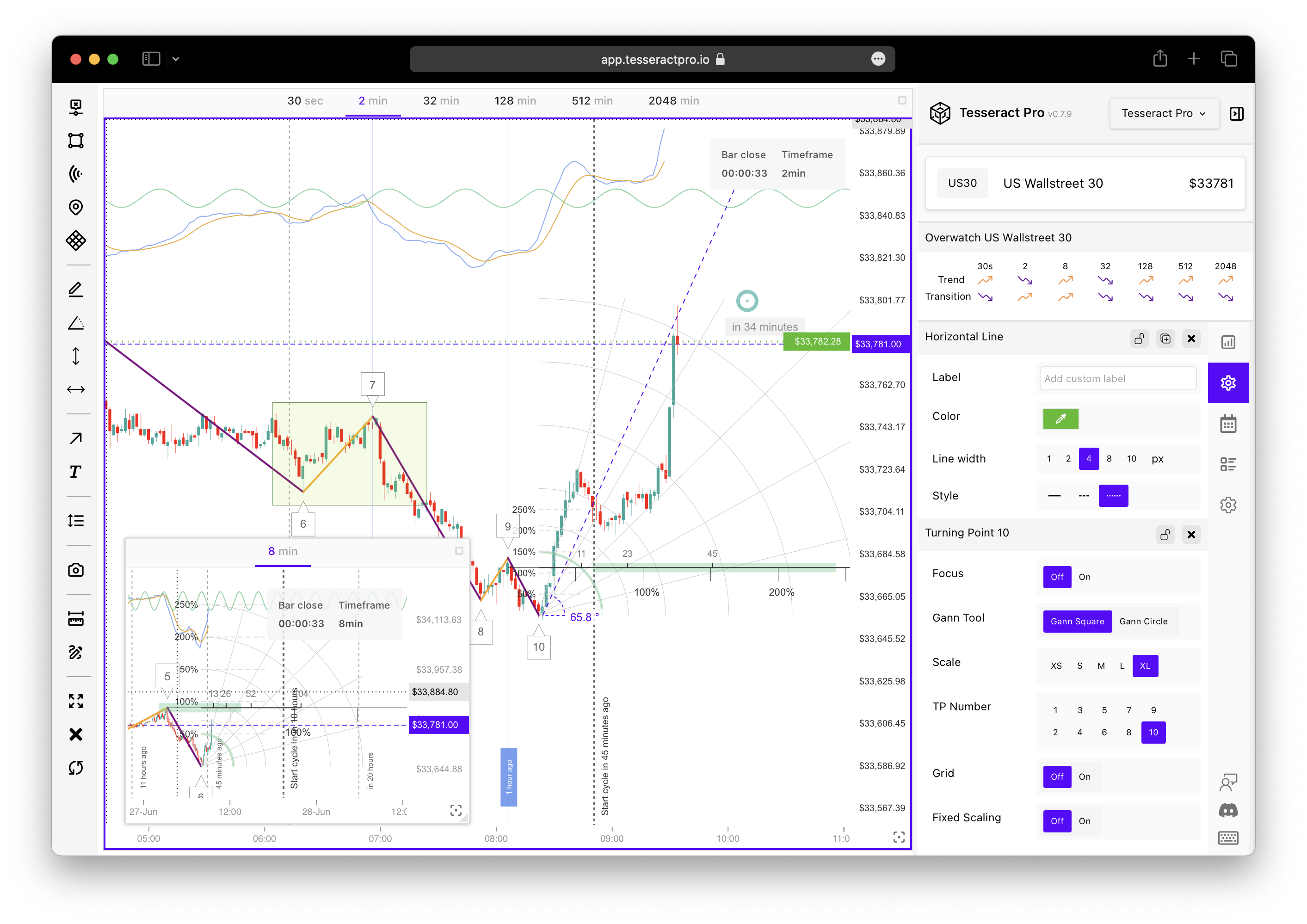
Task: Open the purple gear settings panel
Action: point(1228,382)
